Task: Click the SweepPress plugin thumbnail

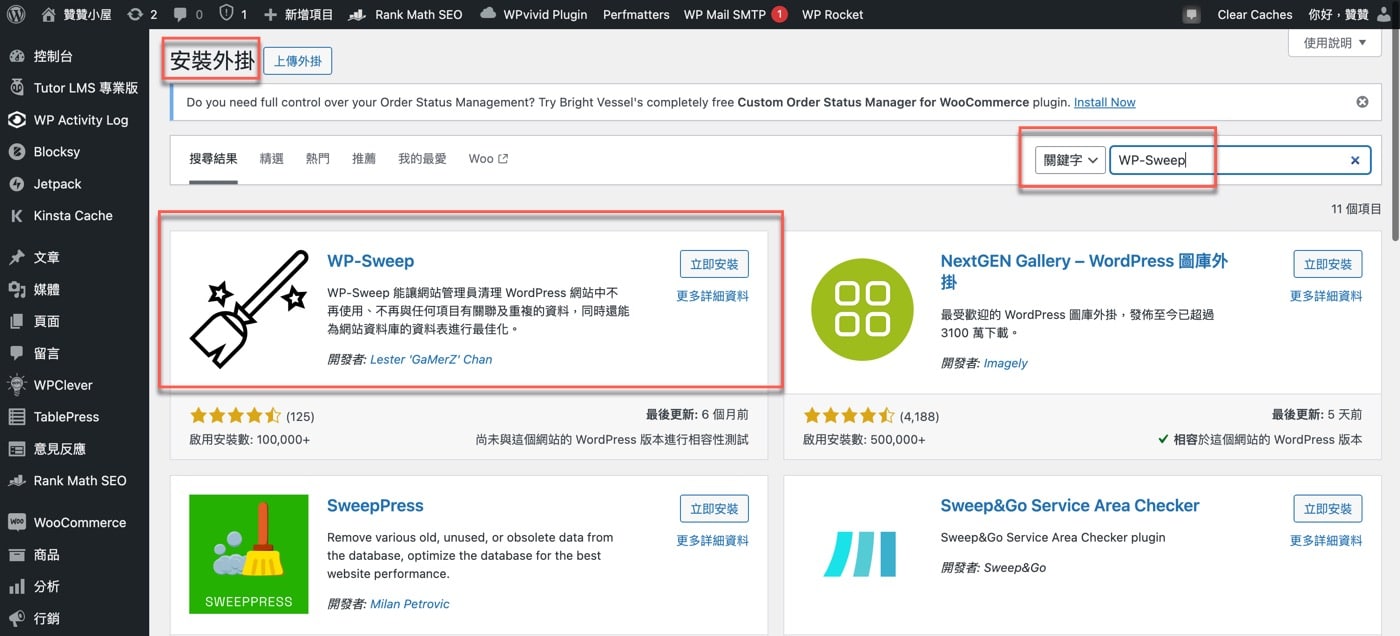Action: pyautogui.click(x=249, y=554)
